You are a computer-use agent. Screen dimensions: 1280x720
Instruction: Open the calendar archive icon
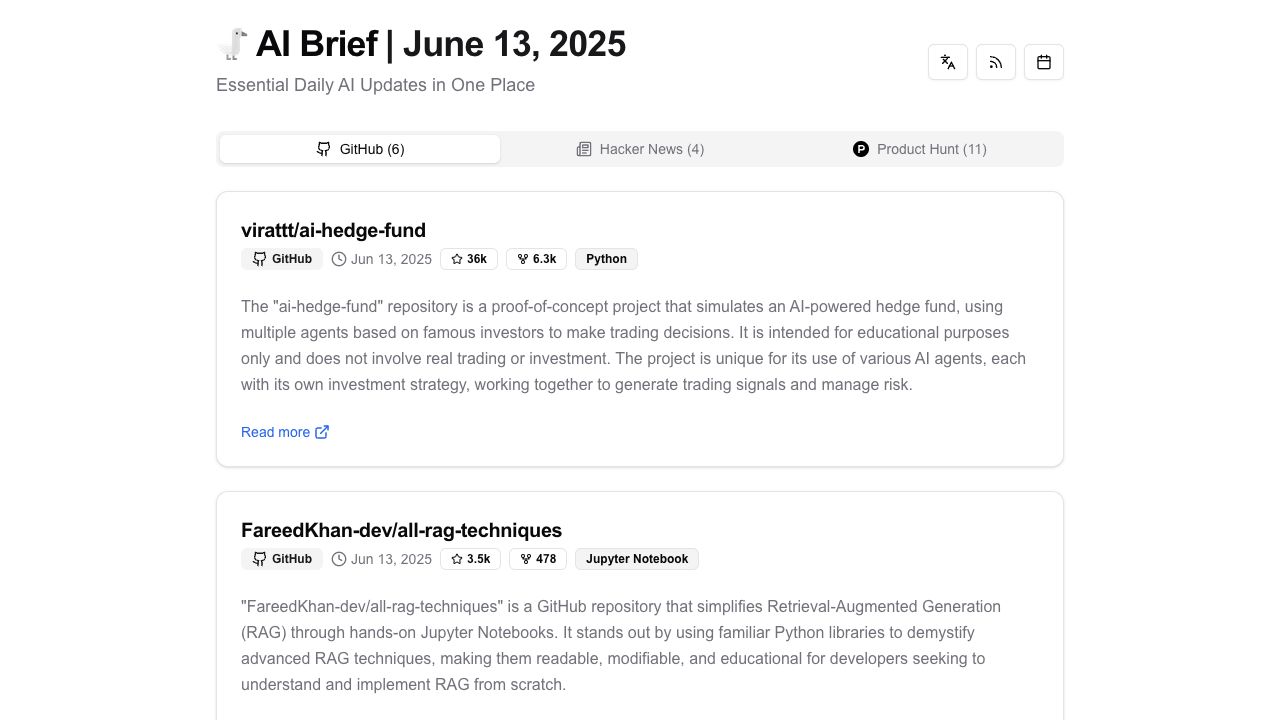[x=1043, y=61]
